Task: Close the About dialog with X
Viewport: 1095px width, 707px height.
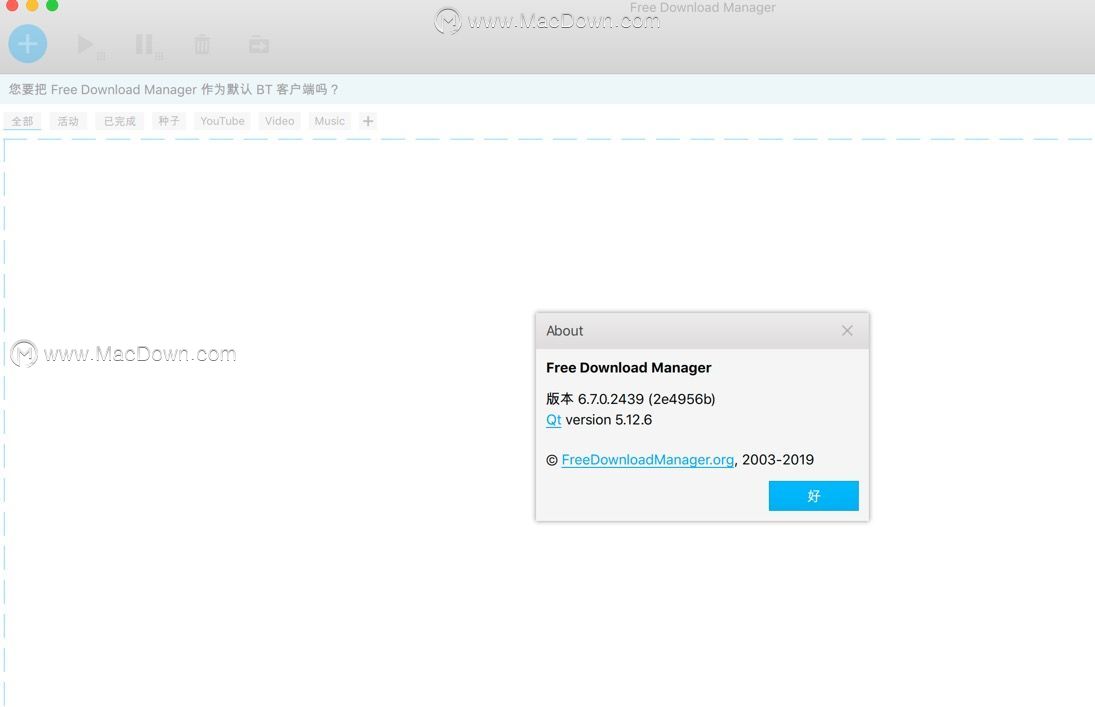Action: [x=847, y=330]
